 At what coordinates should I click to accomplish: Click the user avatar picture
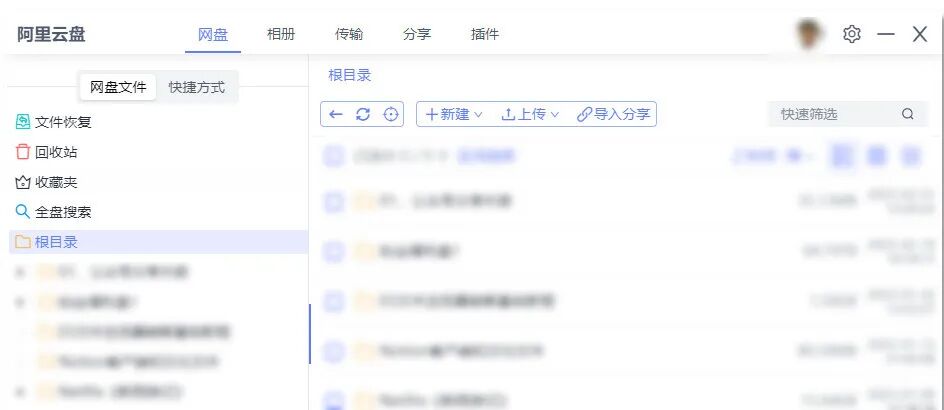[x=810, y=34]
